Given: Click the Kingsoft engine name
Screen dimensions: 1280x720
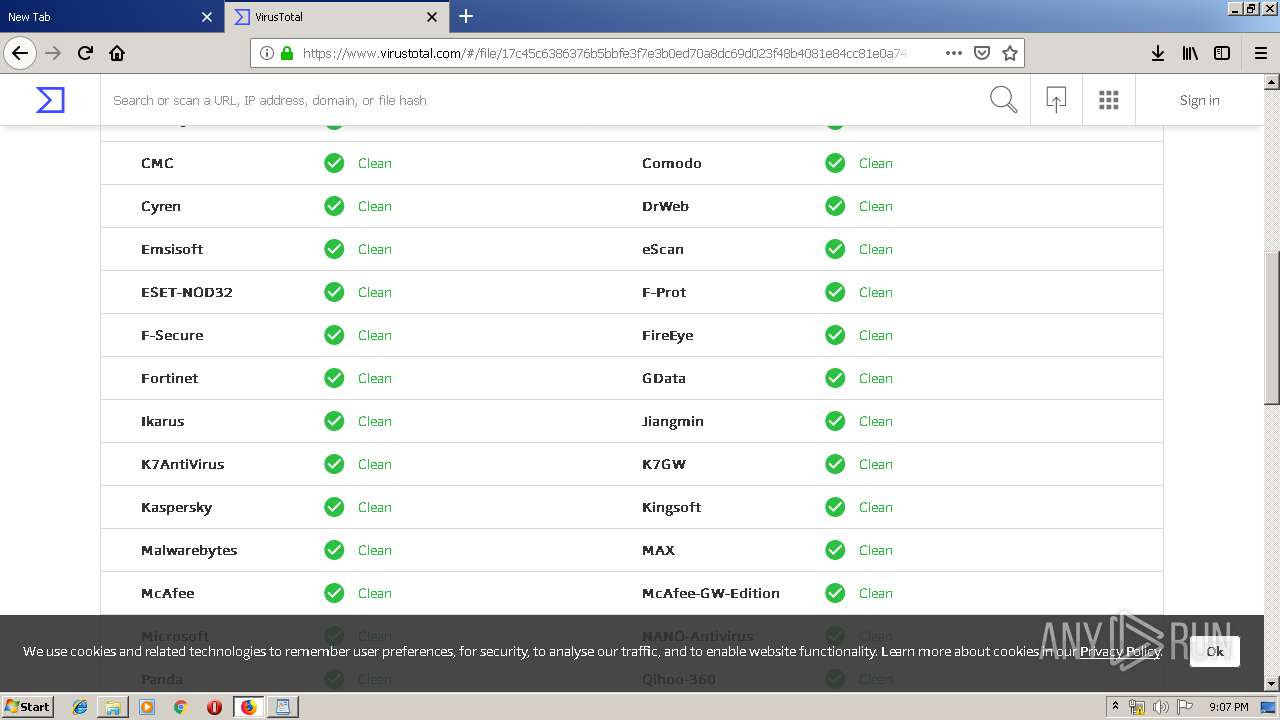Looking at the screenshot, I should pyautogui.click(x=672, y=507).
